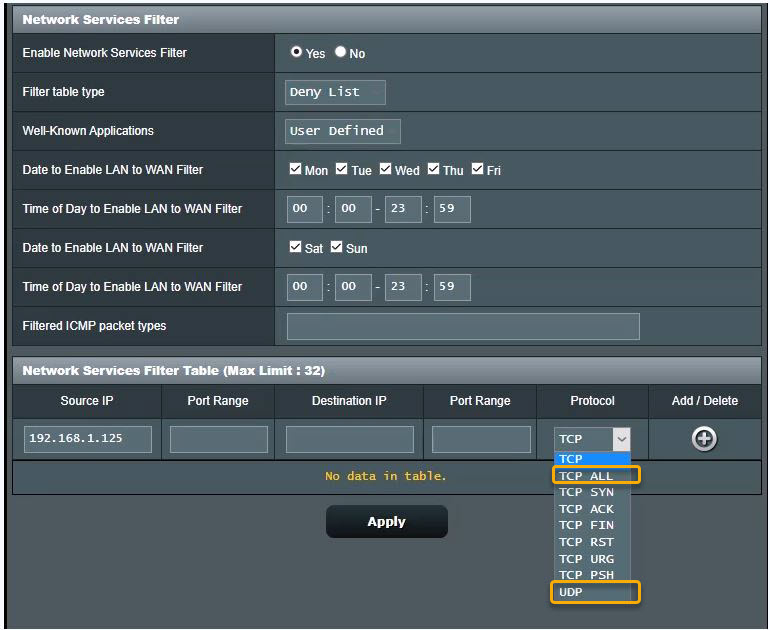
Task: Choose TCP ACK in protocol list
Action: coord(592,509)
